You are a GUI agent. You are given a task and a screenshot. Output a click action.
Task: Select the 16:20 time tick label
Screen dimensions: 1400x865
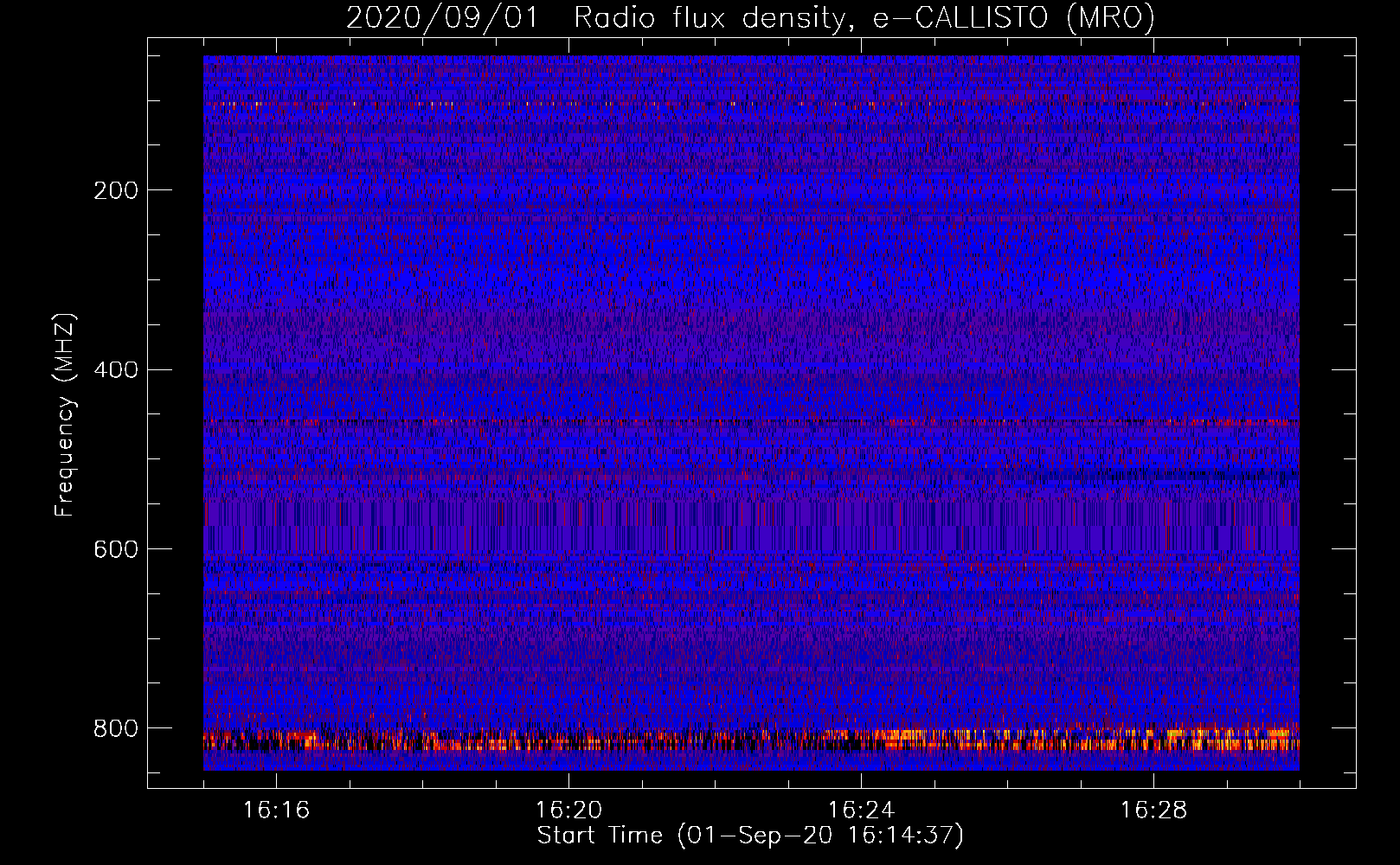click(568, 811)
